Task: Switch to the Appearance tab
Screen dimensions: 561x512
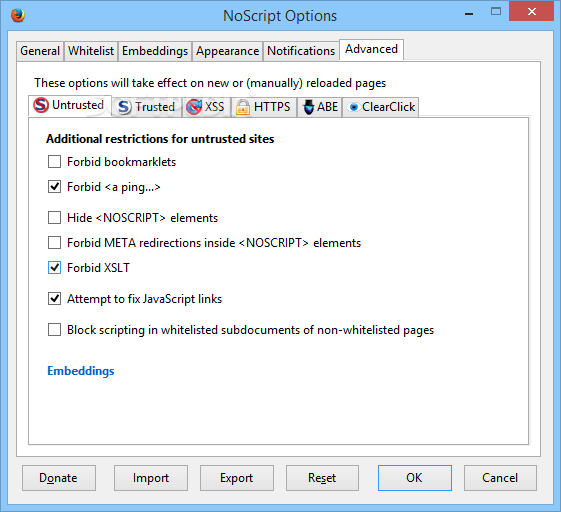Action: point(228,51)
